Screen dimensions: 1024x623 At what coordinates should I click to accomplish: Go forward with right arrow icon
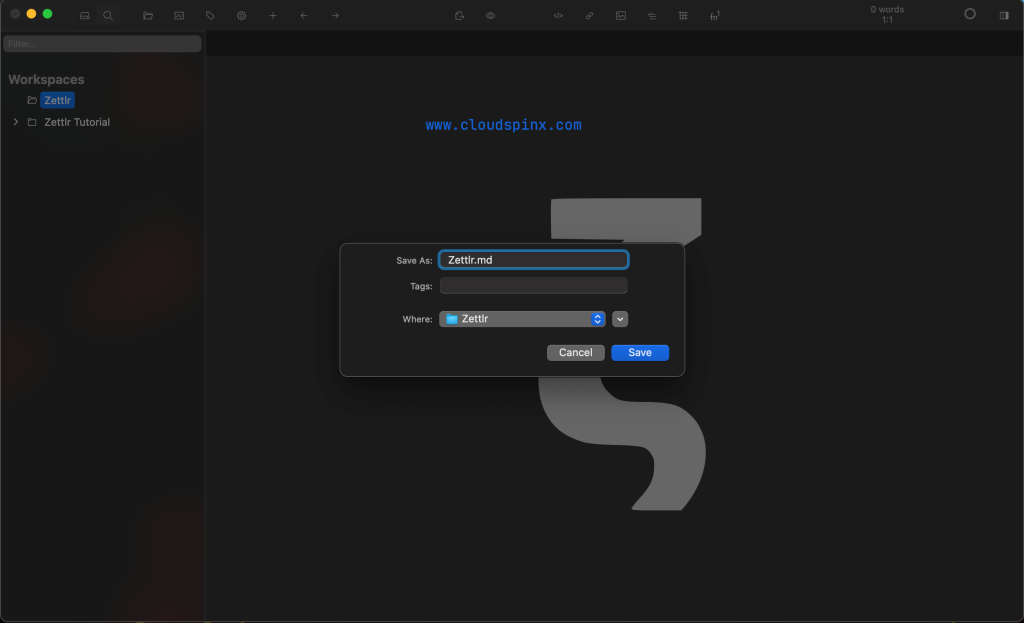[335, 16]
